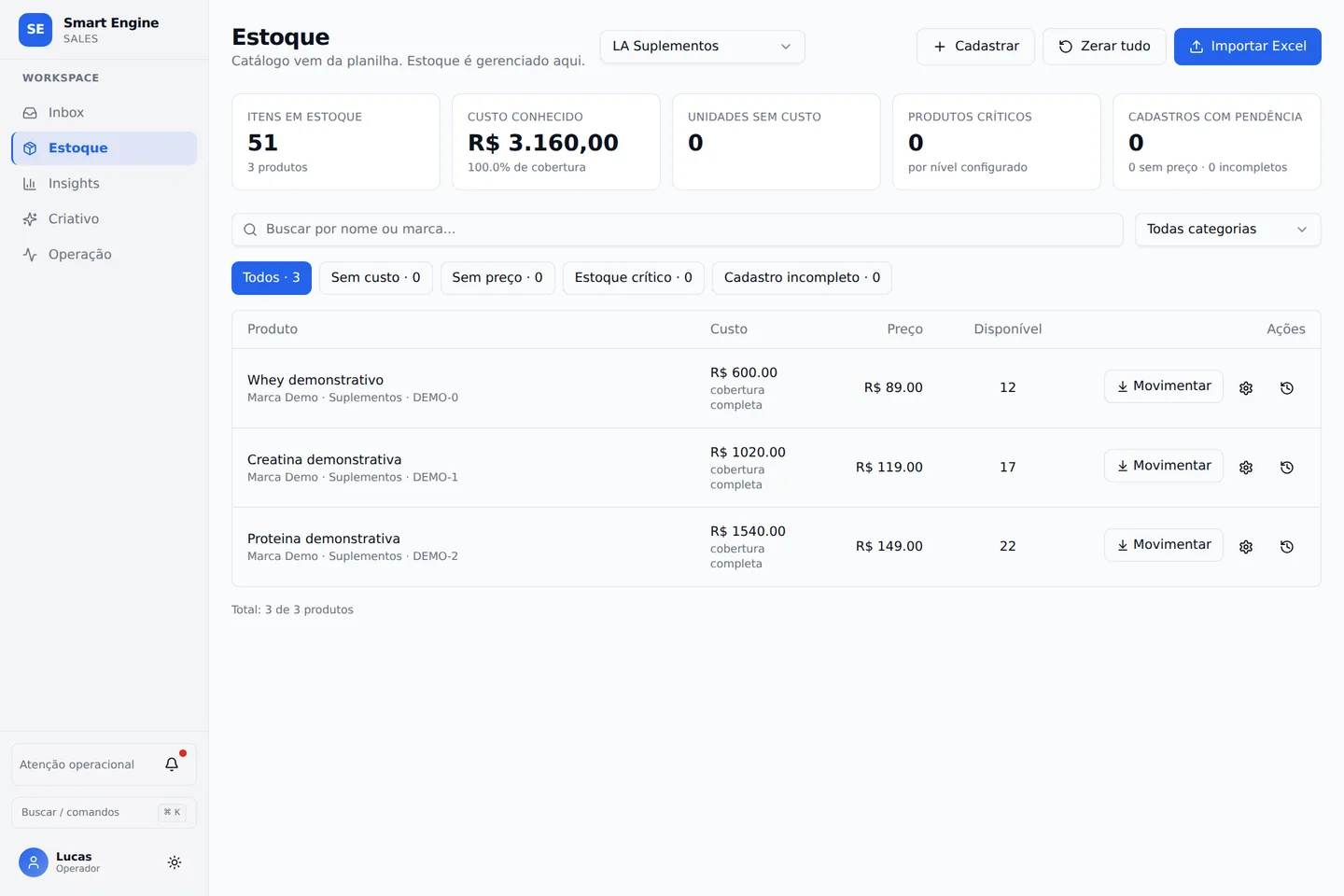
Task: Open Operação in the sidebar
Action: pos(104,255)
